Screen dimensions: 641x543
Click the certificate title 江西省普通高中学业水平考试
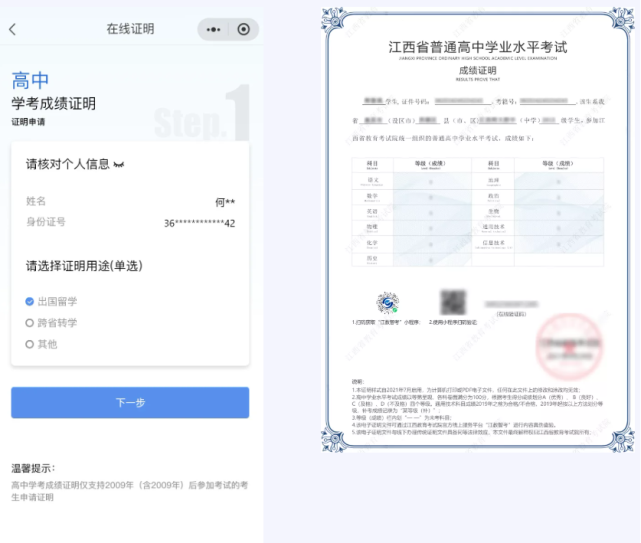point(478,47)
